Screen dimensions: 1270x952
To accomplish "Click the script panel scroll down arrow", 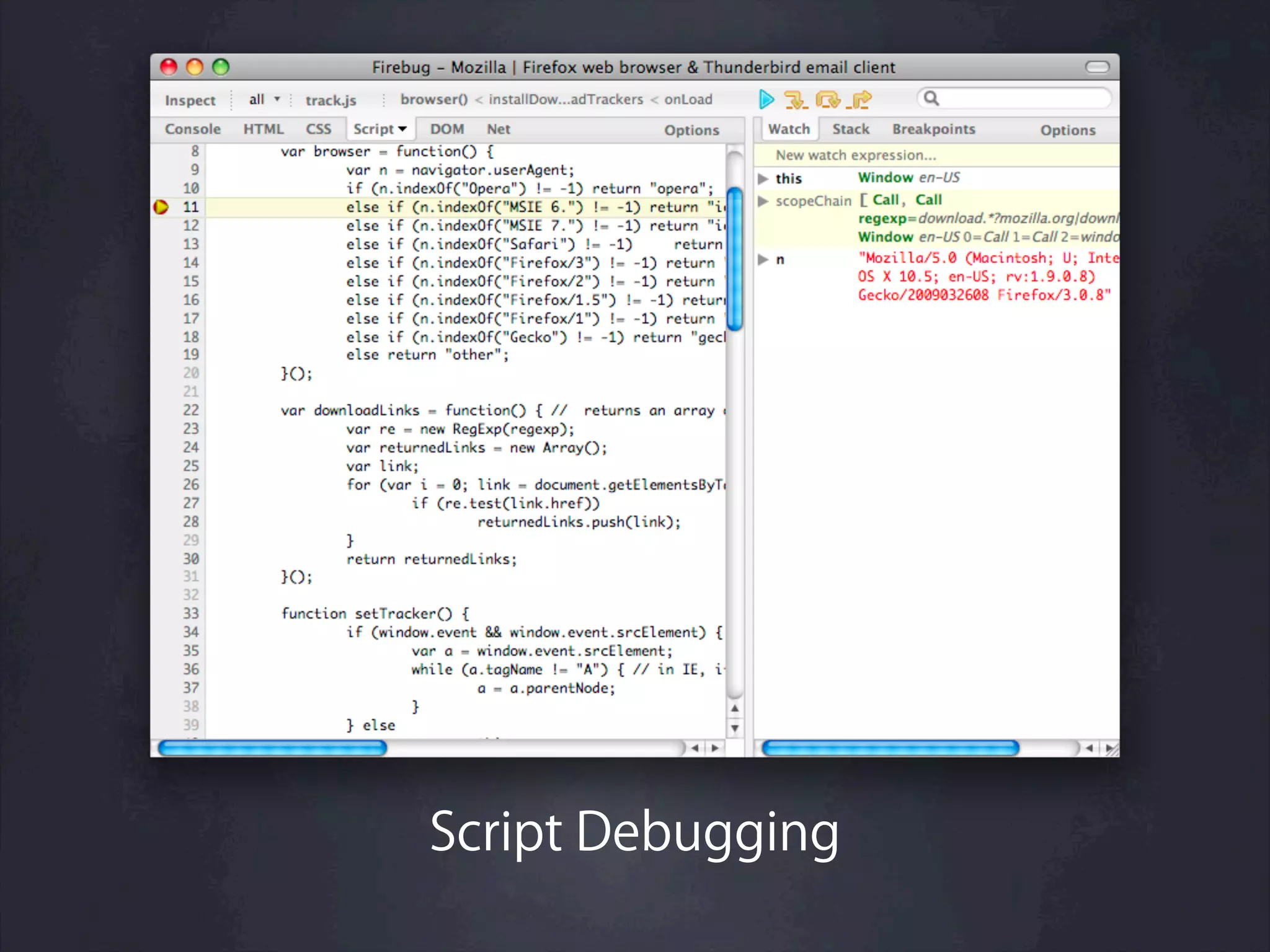I will coord(735,728).
